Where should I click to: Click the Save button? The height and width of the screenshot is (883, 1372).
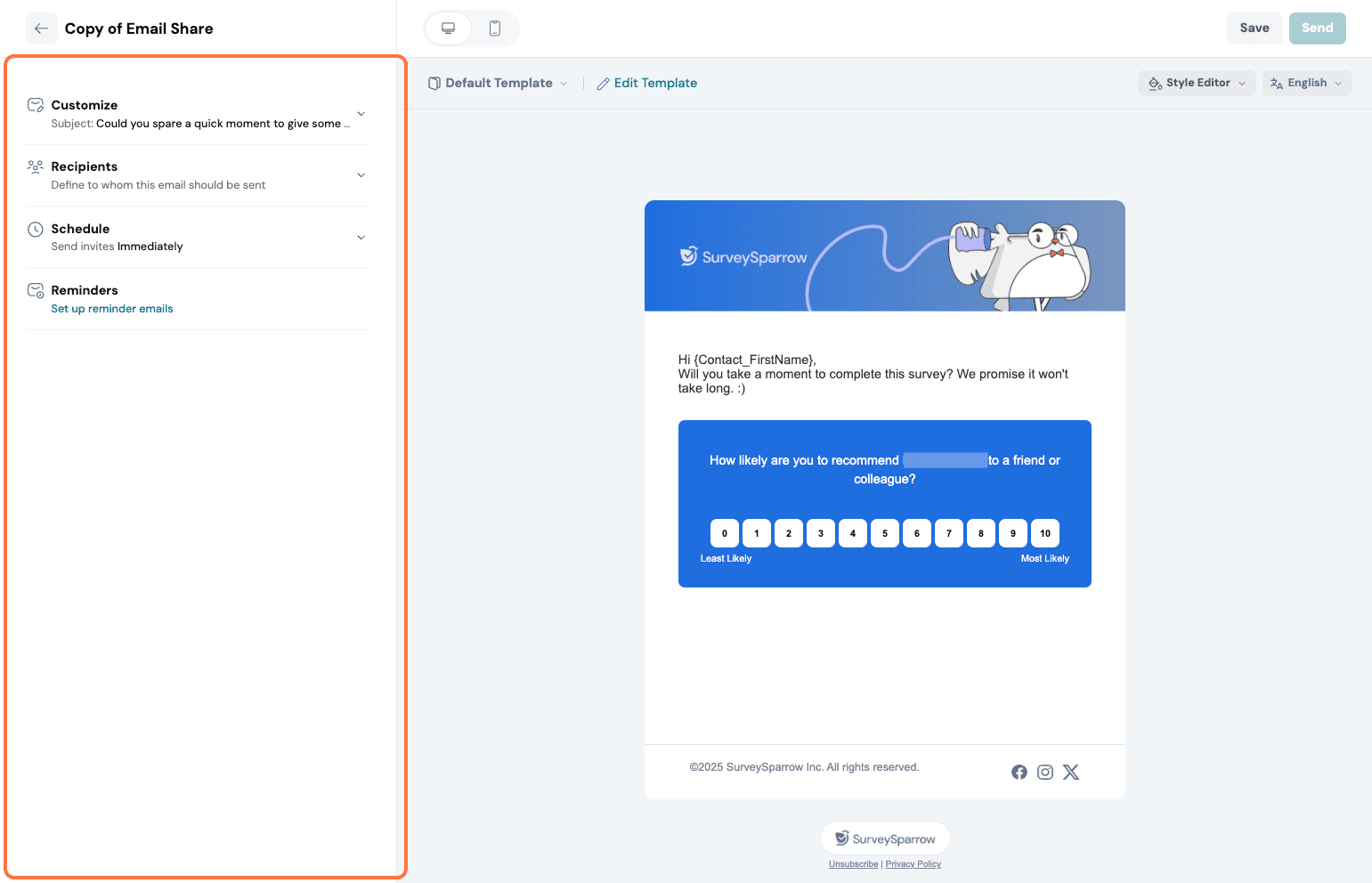[x=1254, y=28]
